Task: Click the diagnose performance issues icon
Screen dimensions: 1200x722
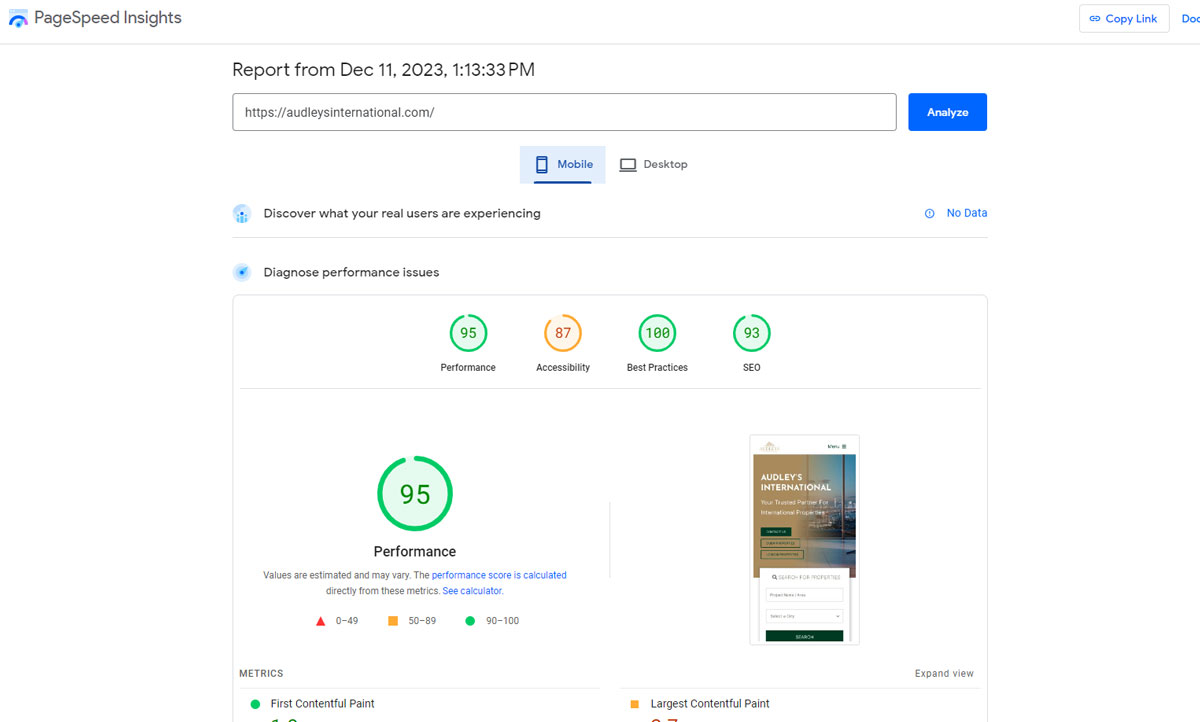Action: [241, 272]
